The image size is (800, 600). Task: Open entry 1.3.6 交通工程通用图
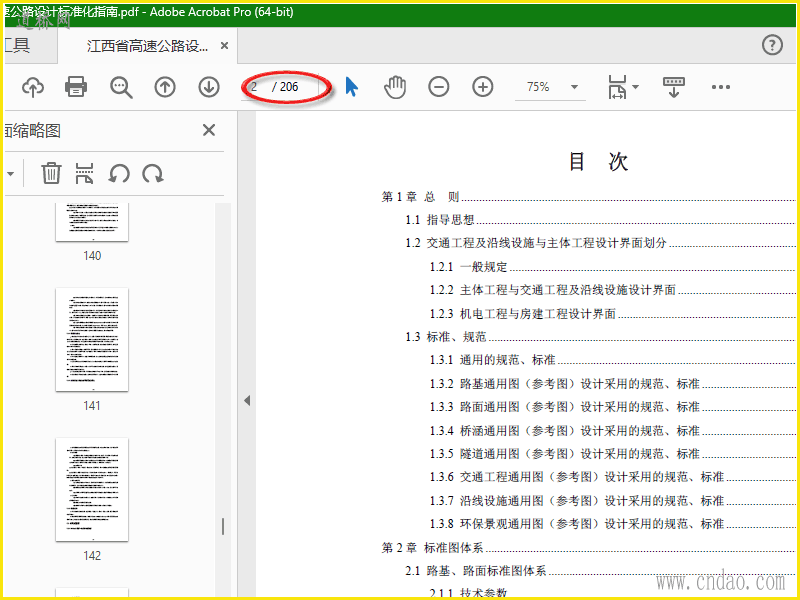click(612, 477)
